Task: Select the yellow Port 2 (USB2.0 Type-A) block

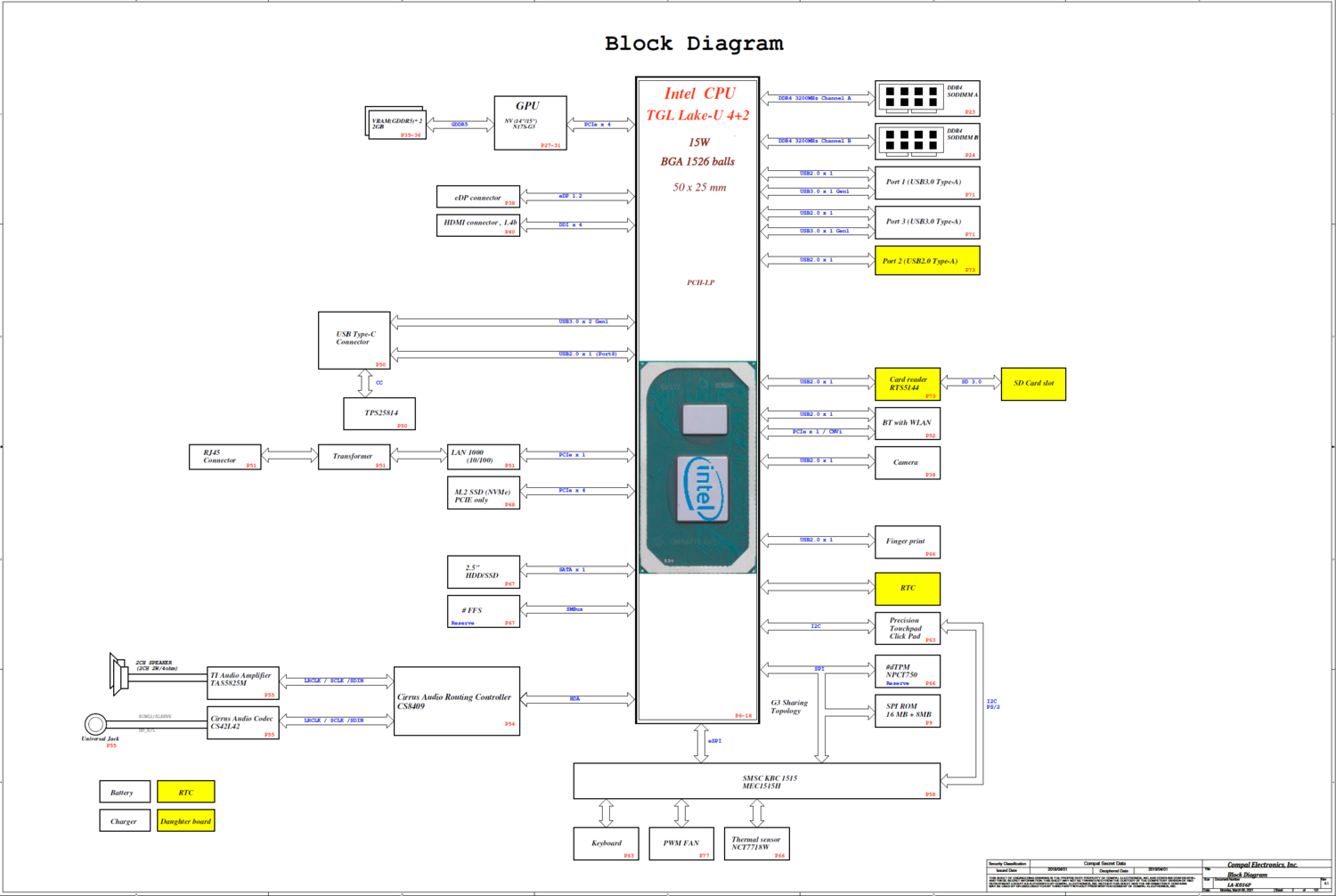Action: coord(927,261)
